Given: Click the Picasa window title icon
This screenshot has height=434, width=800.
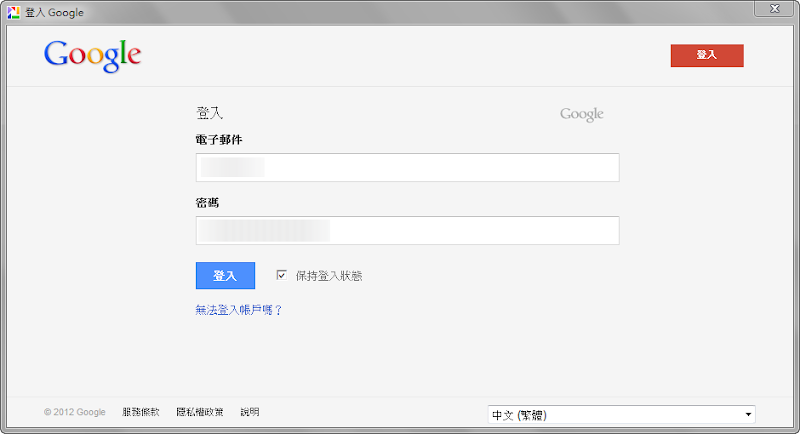Looking at the screenshot, I should 13,12.
